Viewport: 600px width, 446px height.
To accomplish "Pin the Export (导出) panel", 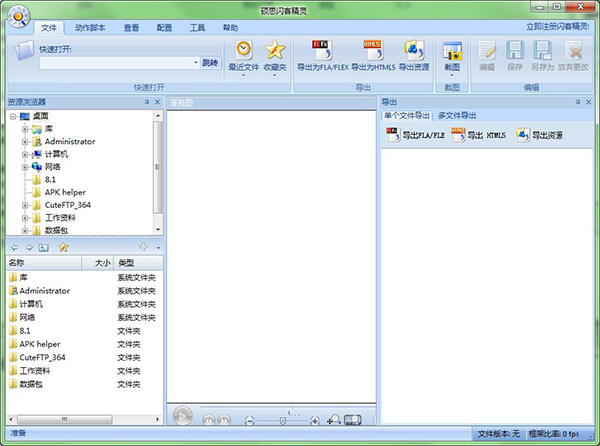I will point(578,102).
